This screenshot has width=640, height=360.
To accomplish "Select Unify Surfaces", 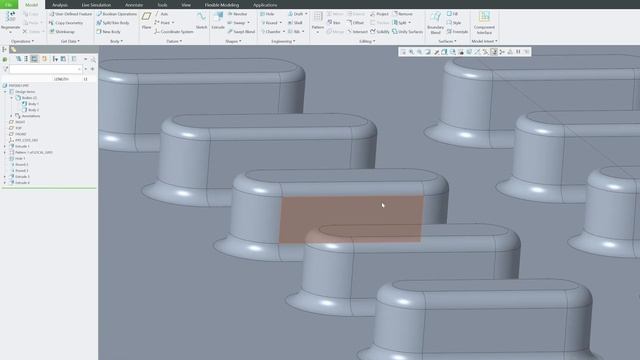I will 407,31.
